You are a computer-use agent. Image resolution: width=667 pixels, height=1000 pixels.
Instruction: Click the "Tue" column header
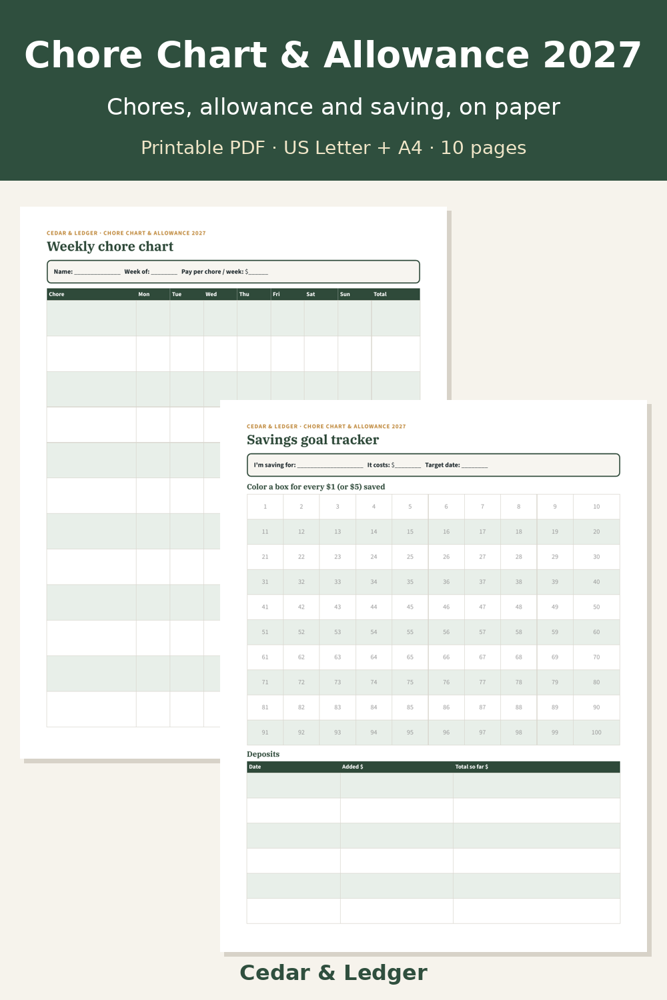[186, 294]
